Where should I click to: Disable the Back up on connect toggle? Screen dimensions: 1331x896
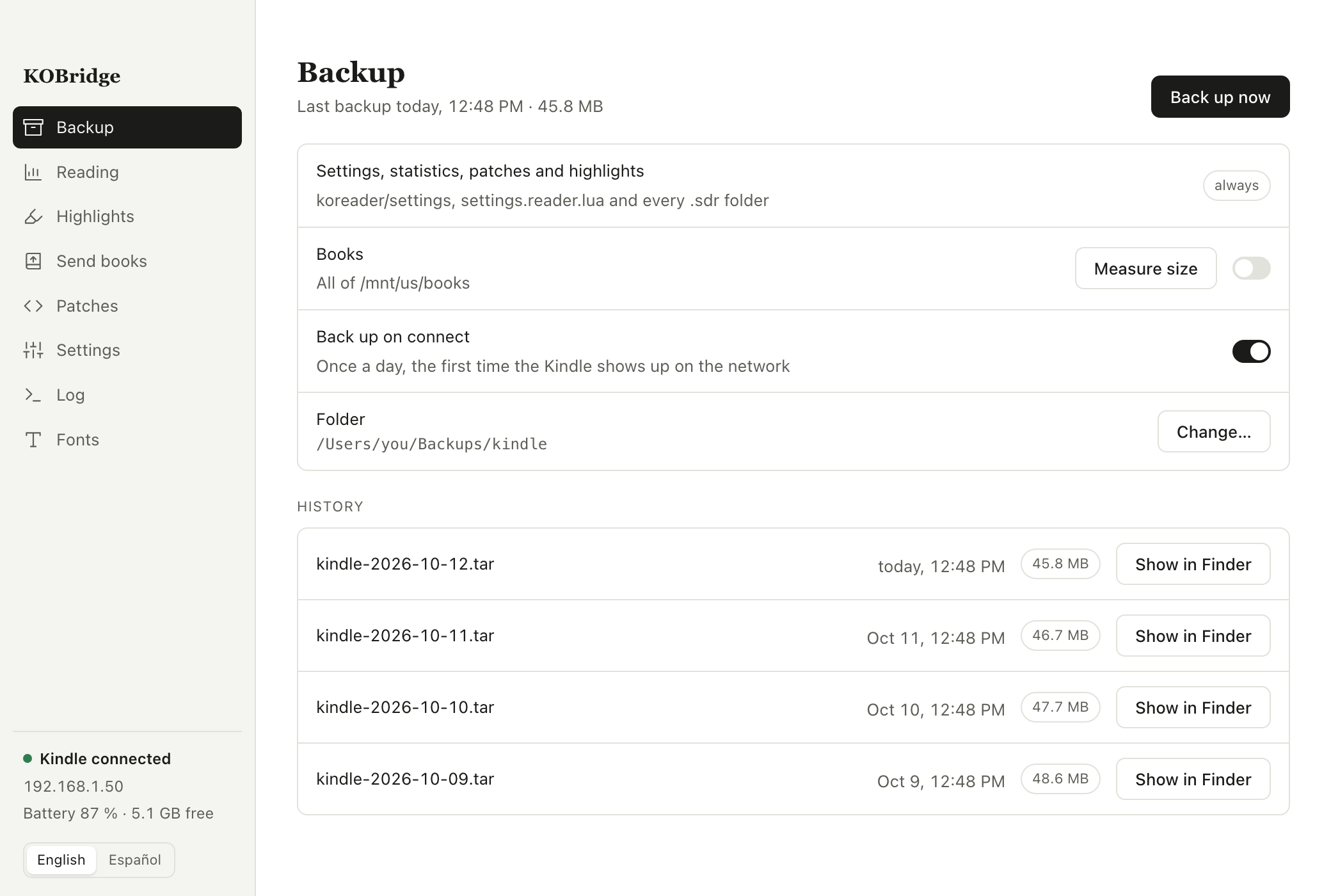tap(1251, 351)
